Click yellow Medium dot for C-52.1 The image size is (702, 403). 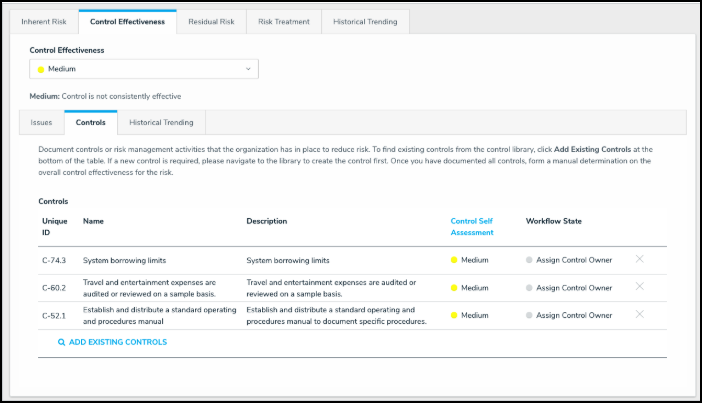coord(454,315)
